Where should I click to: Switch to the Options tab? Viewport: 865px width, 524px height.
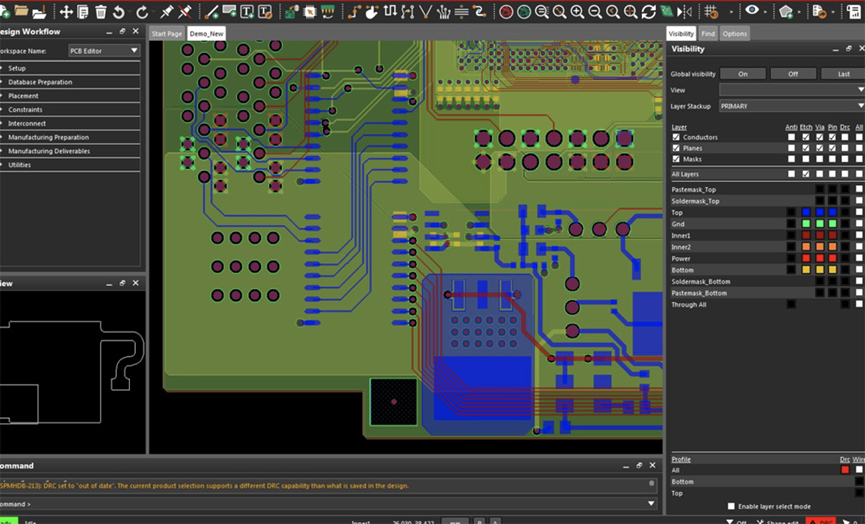(x=734, y=34)
